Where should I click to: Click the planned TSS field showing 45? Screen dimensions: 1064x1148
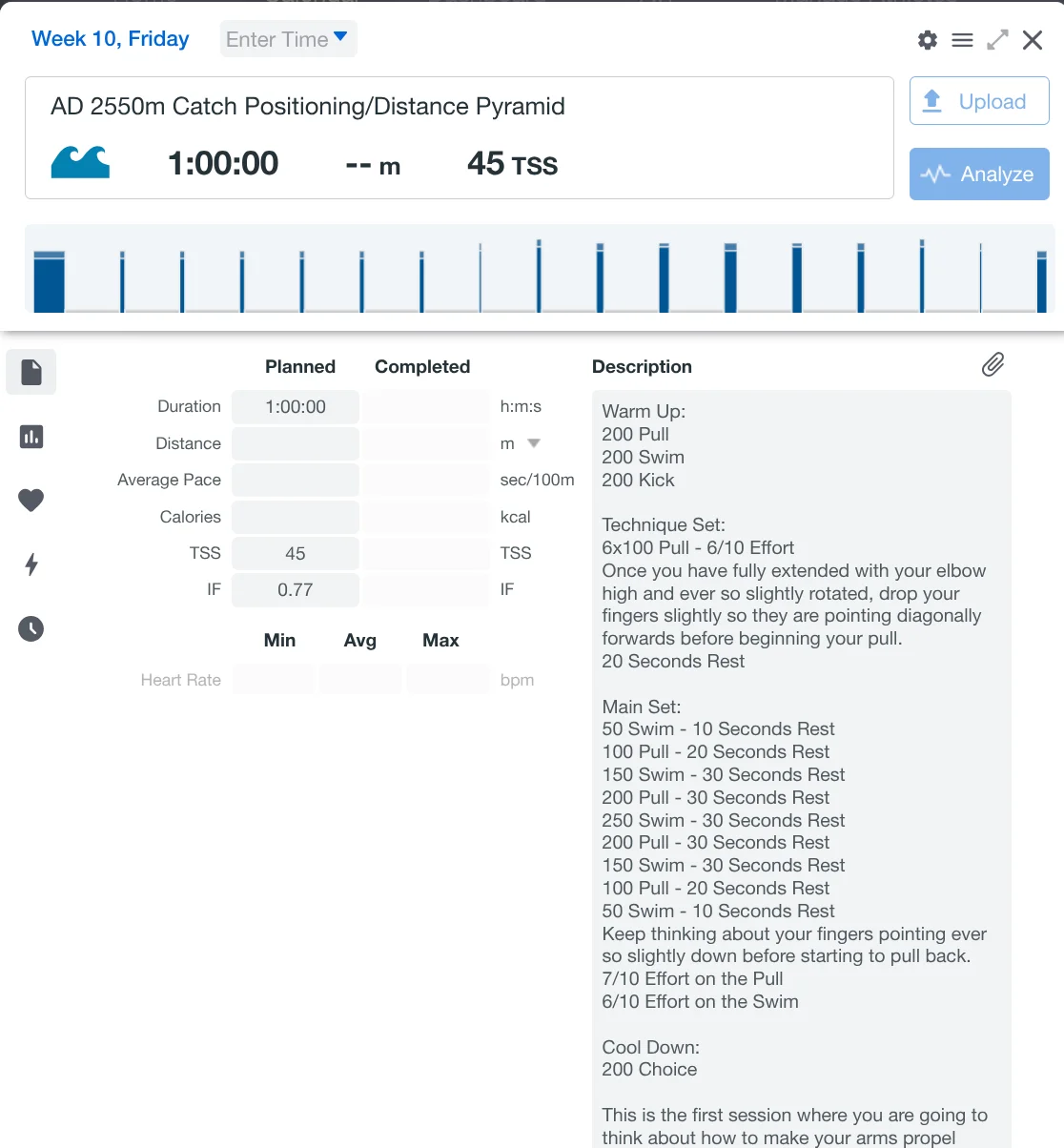pos(296,554)
